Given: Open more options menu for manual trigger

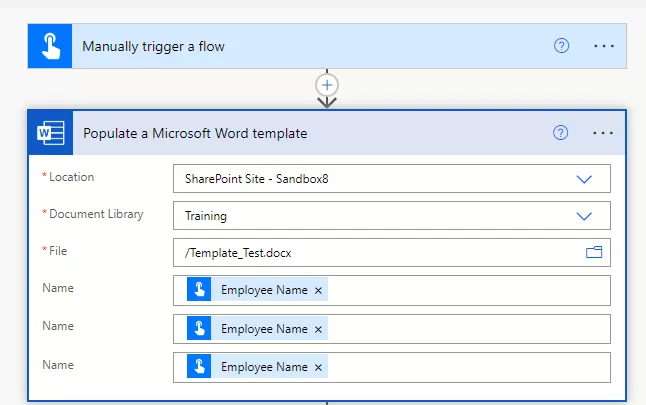Looking at the screenshot, I should point(603,47).
